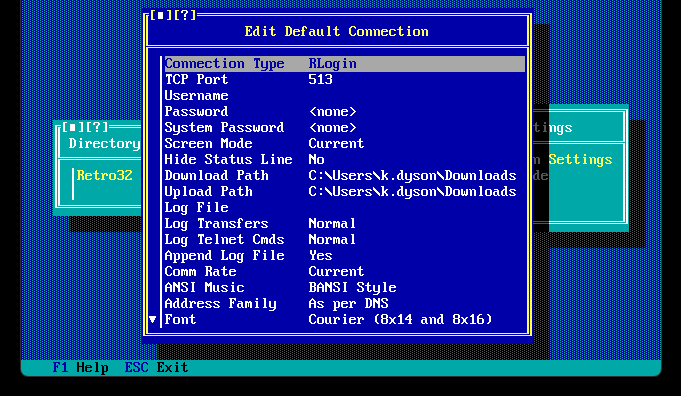Click the yellow Settings item in background window

click(x=580, y=159)
